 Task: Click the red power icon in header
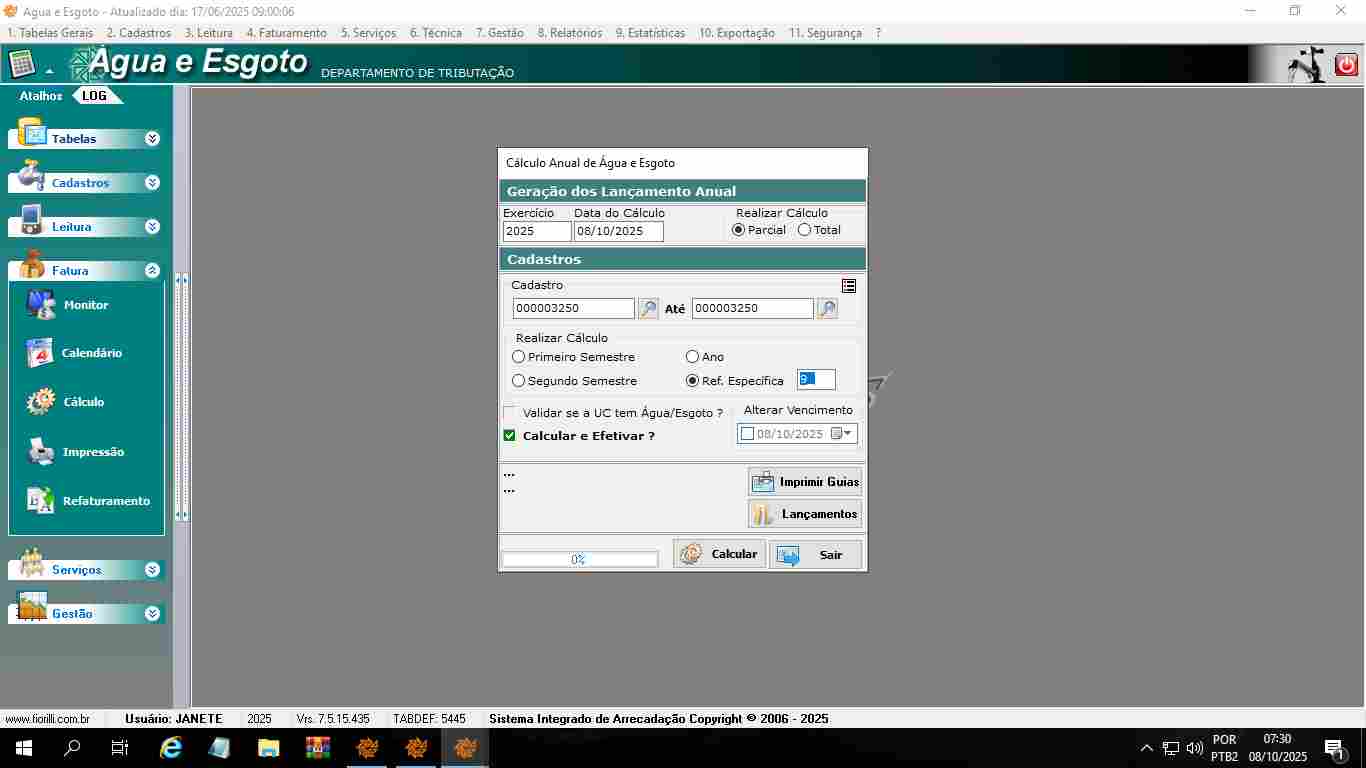1346,65
